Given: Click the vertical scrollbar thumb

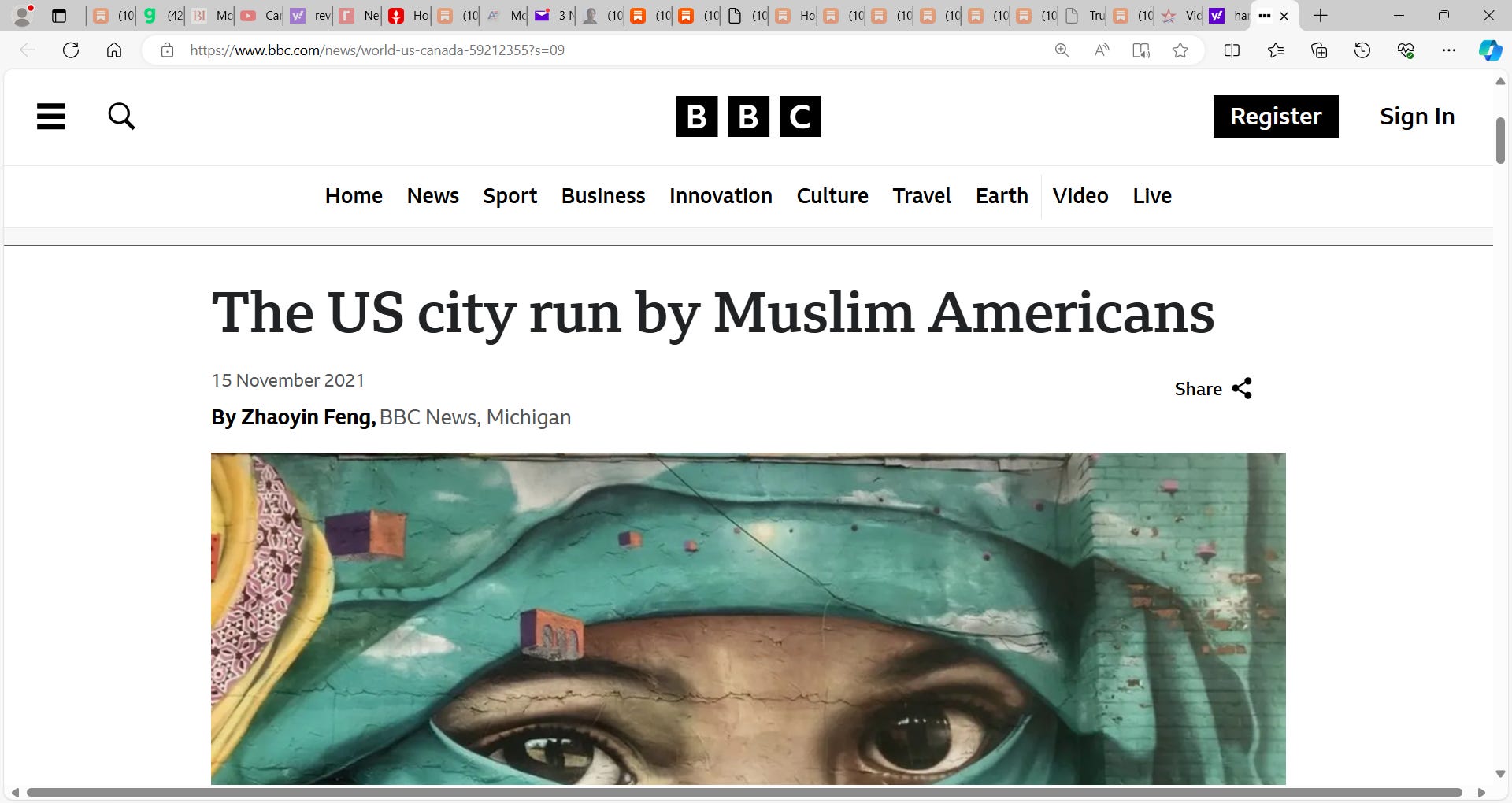Looking at the screenshot, I should pos(1501,140).
